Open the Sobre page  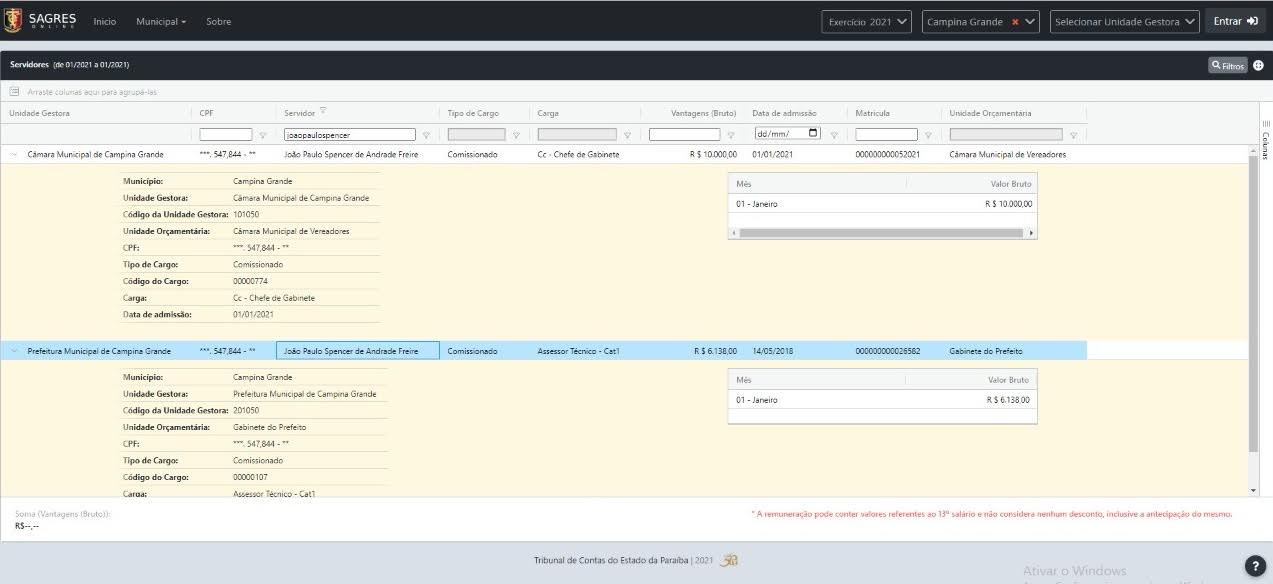pyautogui.click(x=218, y=22)
